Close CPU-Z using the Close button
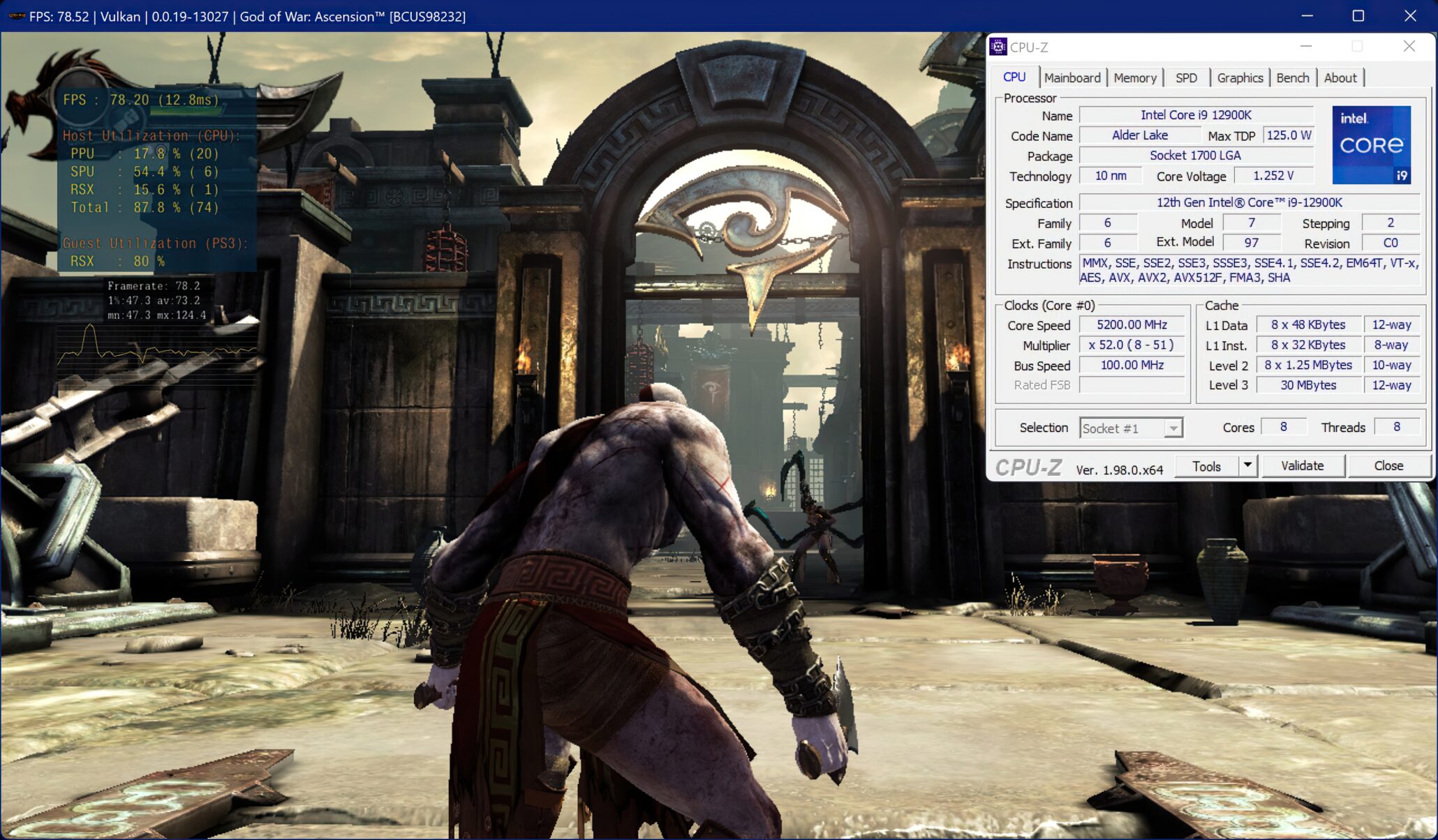The height and width of the screenshot is (840, 1438). point(1390,465)
